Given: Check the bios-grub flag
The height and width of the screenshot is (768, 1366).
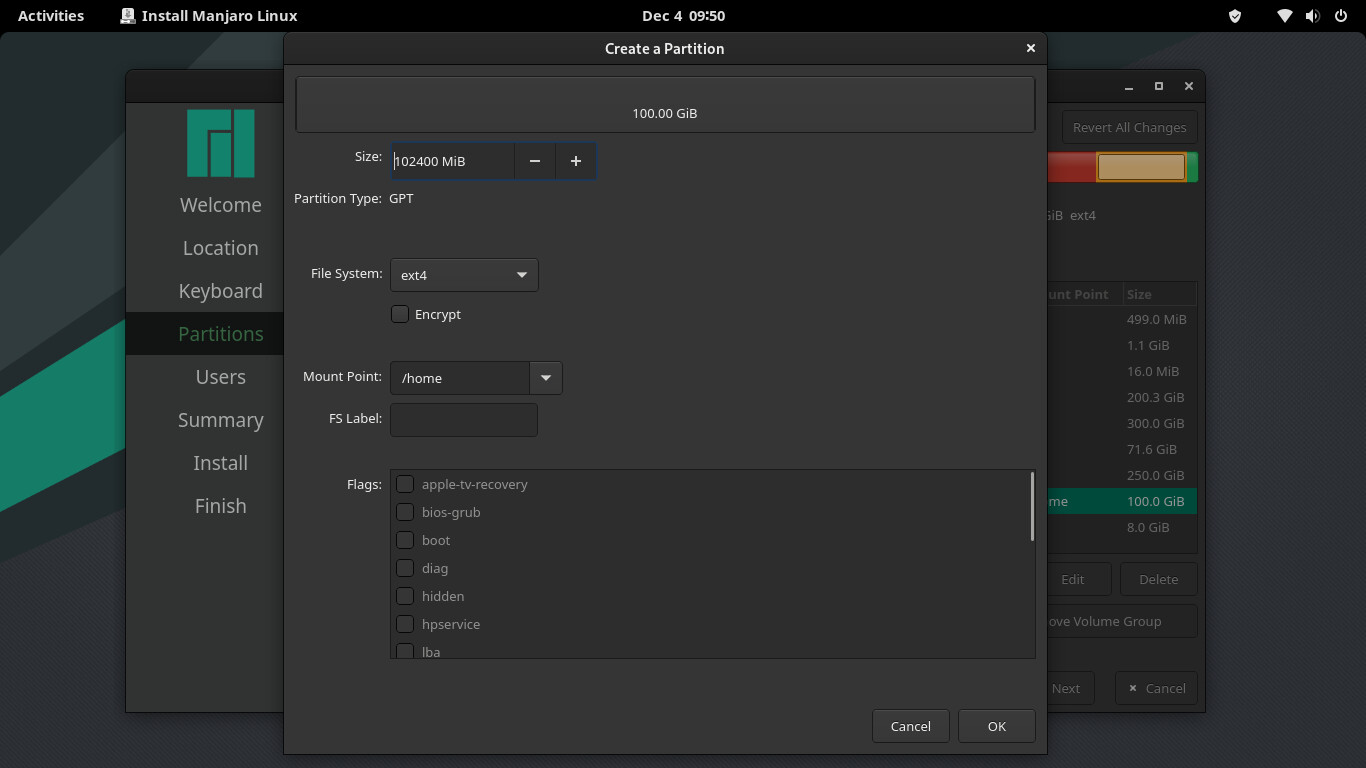Looking at the screenshot, I should (405, 512).
